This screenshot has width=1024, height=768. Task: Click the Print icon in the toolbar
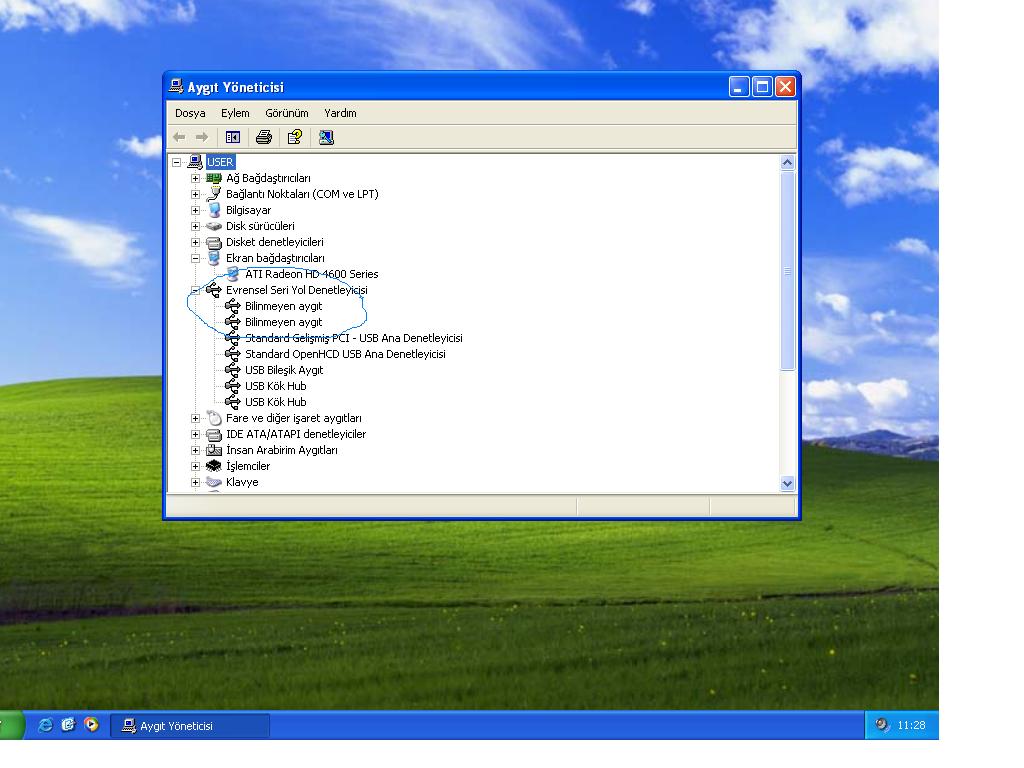pyautogui.click(x=264, y=137)
